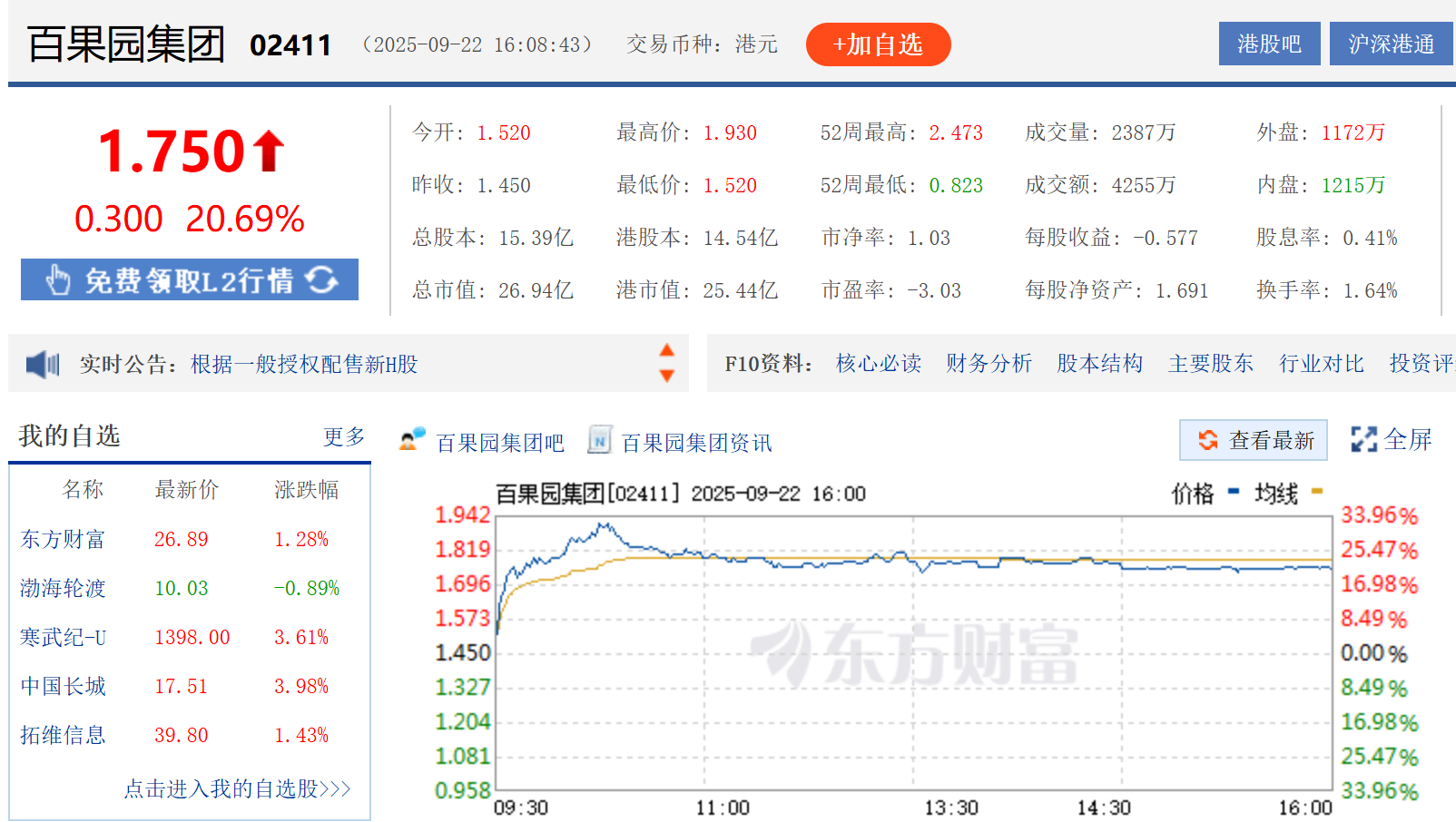Image resolution: width=1456 pixels, height=822 pixels.
Task: Click the 今开 value 1.520
Action: (504, 133)
